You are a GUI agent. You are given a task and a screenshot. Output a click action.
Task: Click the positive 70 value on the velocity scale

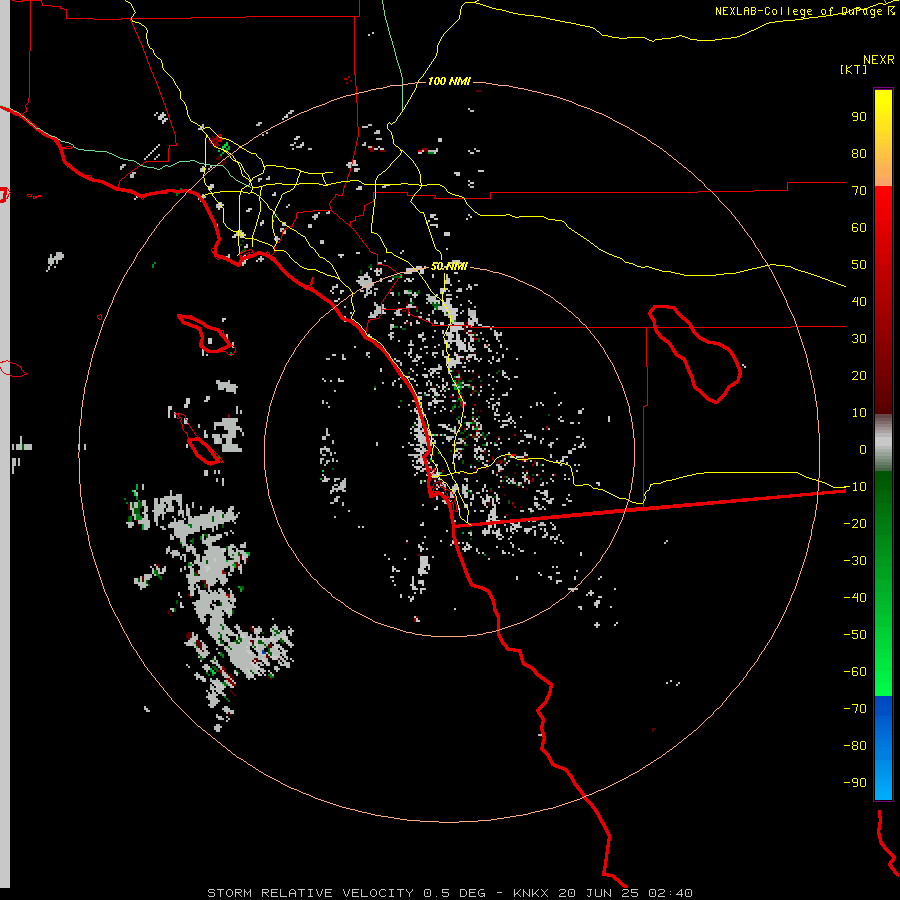[859, 191]
